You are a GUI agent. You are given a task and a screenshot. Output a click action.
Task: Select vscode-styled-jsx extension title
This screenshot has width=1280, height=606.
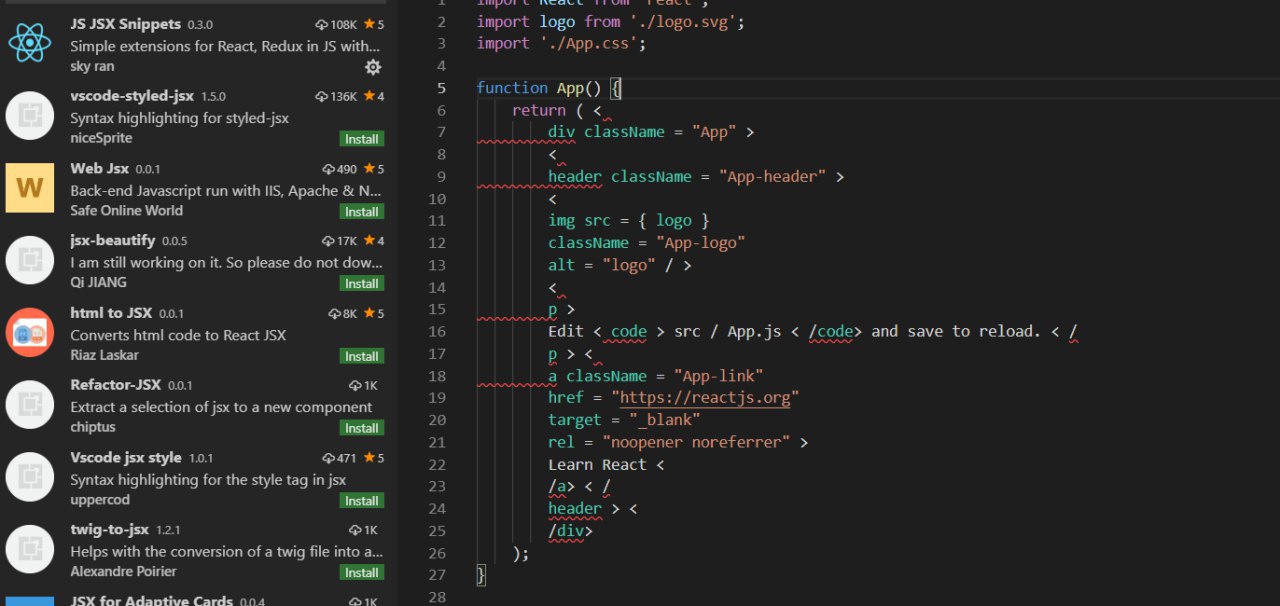pos(132,96)
